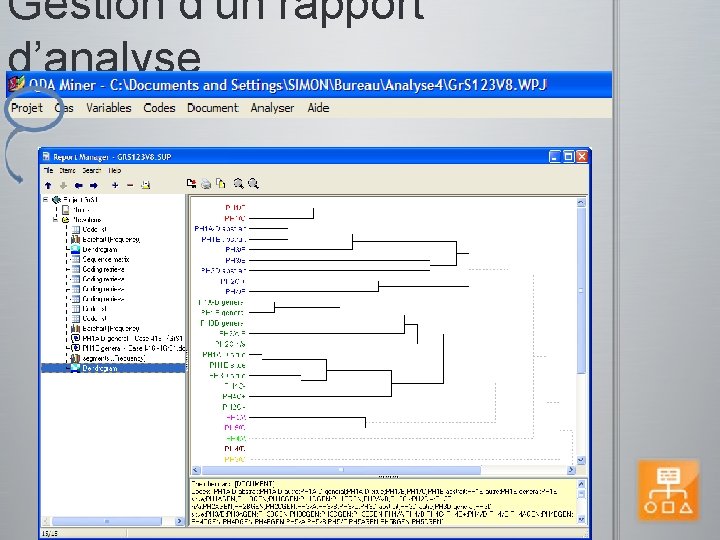Open the Search menu in Report Manager
The height and width of the screenshot is (540, 720).
point(92,170)
